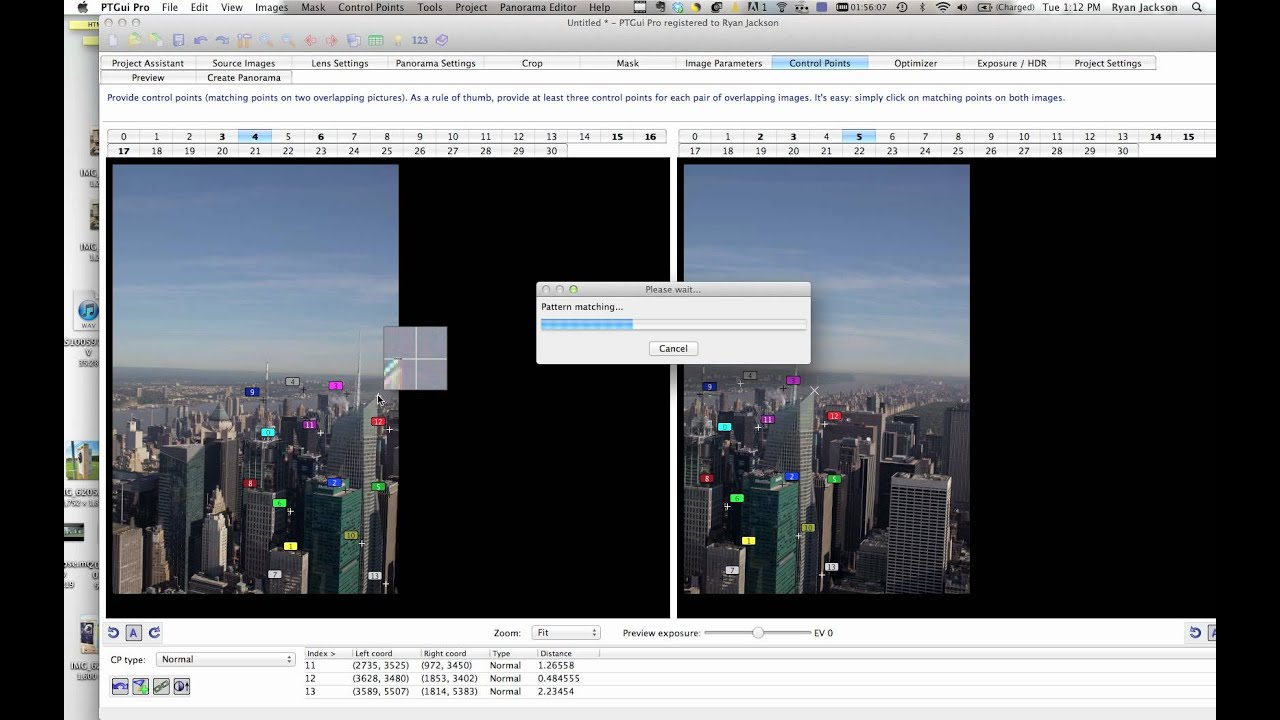
Task: Open the Images menu
Action: click(x=271, y=7)
